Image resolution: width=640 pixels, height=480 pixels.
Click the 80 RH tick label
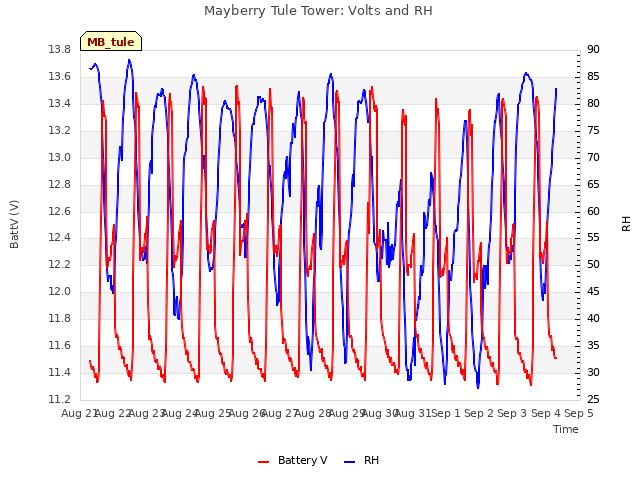(593, 104)
